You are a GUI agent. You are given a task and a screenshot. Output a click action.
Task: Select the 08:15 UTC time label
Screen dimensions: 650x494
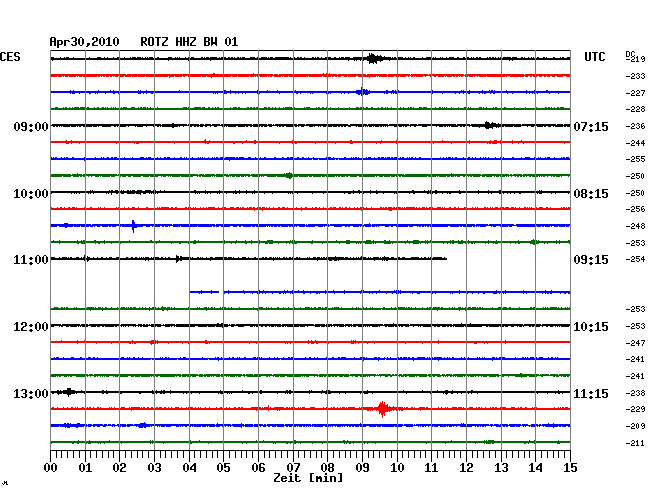[591, 194]
